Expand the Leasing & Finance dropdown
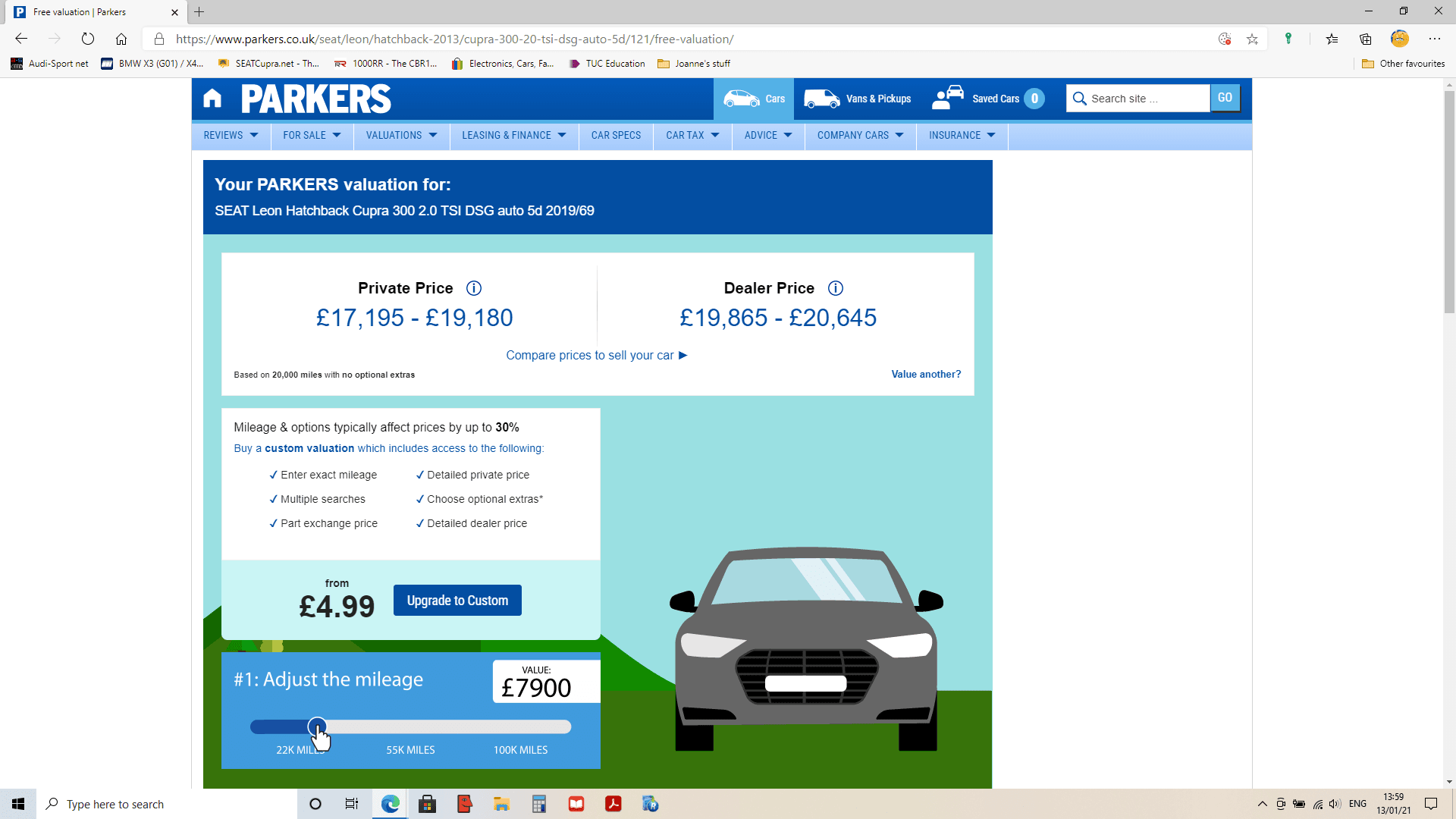This screenshot has height=819, width=1456. pos(513,135)
